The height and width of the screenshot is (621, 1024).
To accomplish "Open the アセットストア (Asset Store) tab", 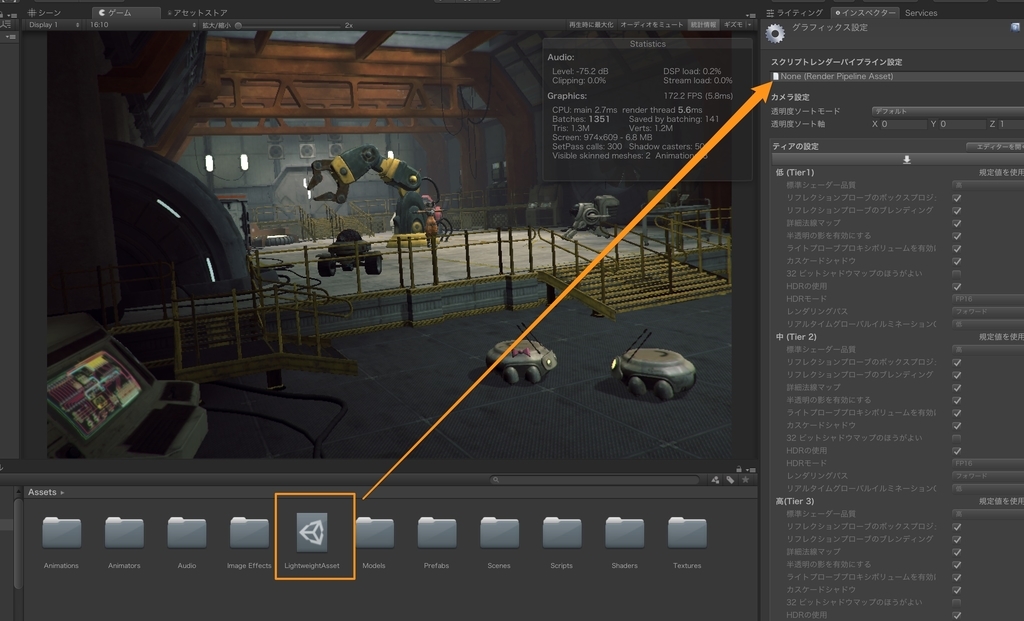I will click(x=197, y=12).
